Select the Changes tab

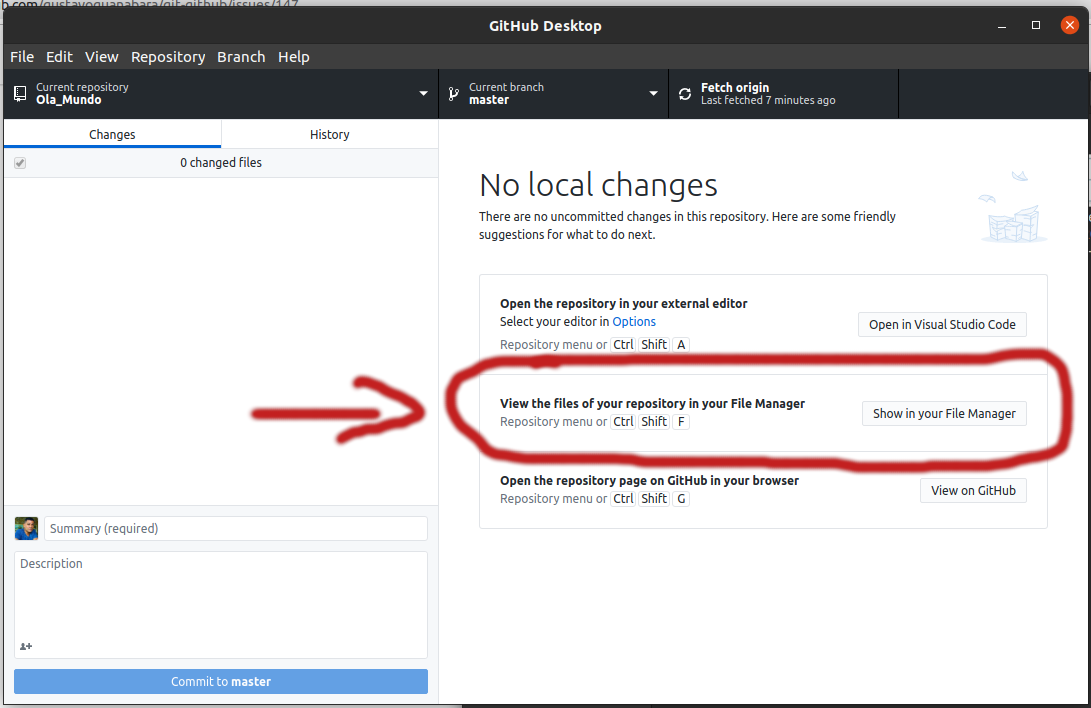click(112, 134)
